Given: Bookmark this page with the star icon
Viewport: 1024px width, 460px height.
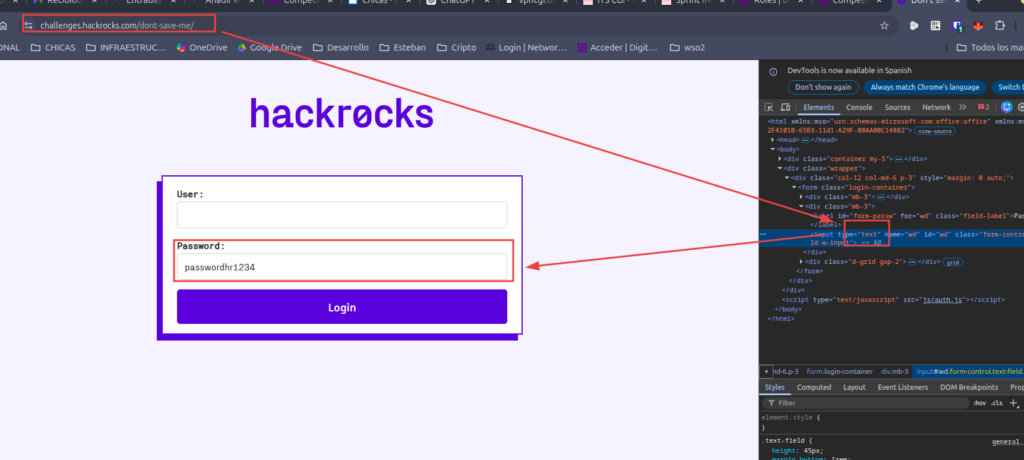Looking at the screenshot, I should (x=884, y=26).
